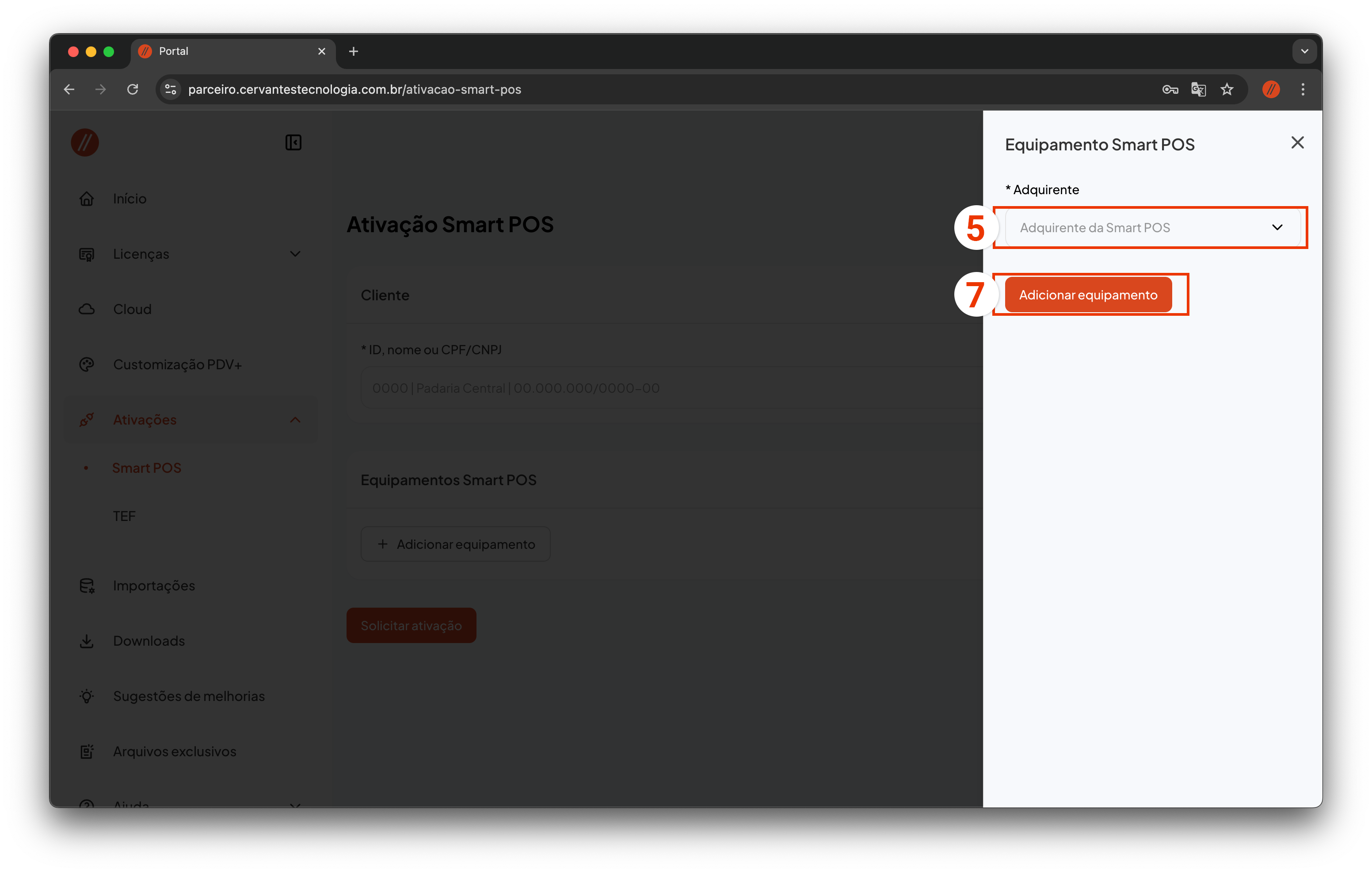Go back in browser history
1372x873 pixels.
point(69,89)
